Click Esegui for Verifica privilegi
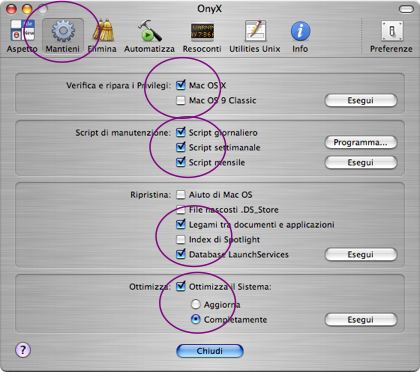Viewport: 420px width, 372px height. tap(361, 100)
